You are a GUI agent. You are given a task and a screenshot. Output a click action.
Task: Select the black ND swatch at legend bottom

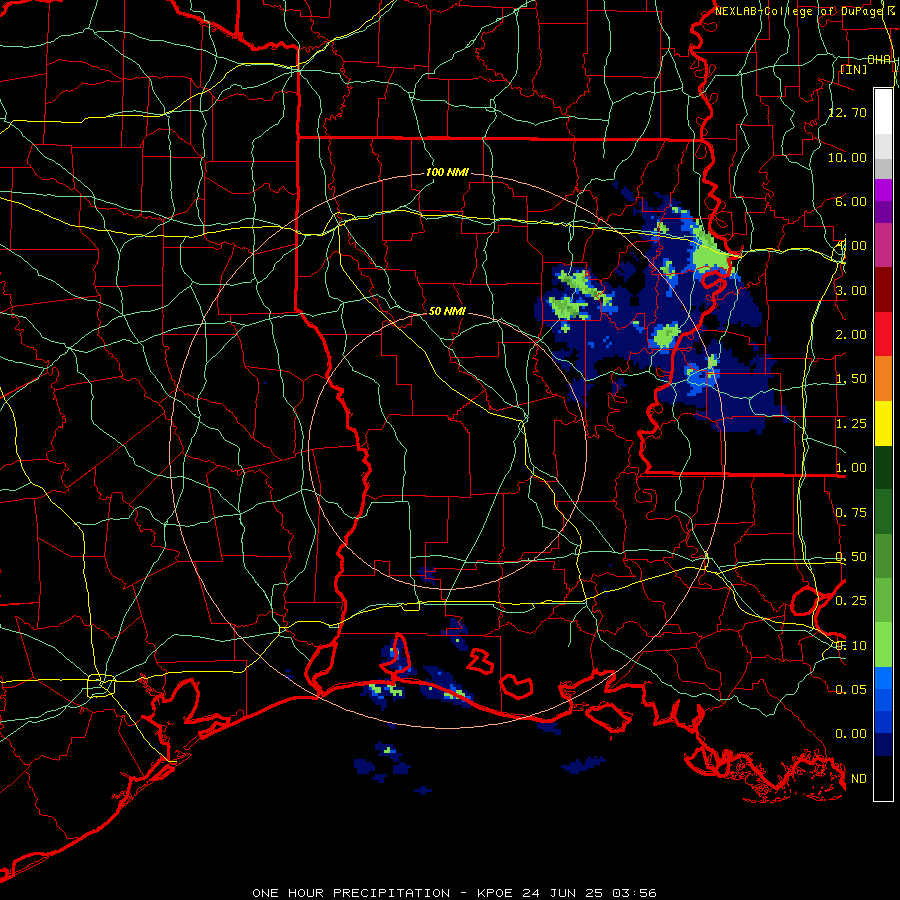coord(883,778)
